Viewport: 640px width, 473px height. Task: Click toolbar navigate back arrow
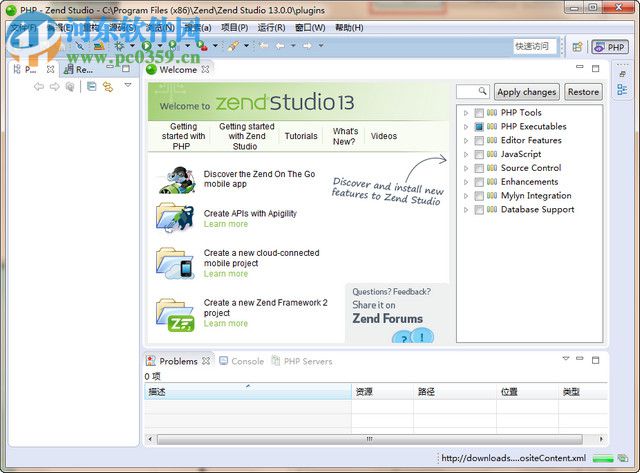[280, 46]
